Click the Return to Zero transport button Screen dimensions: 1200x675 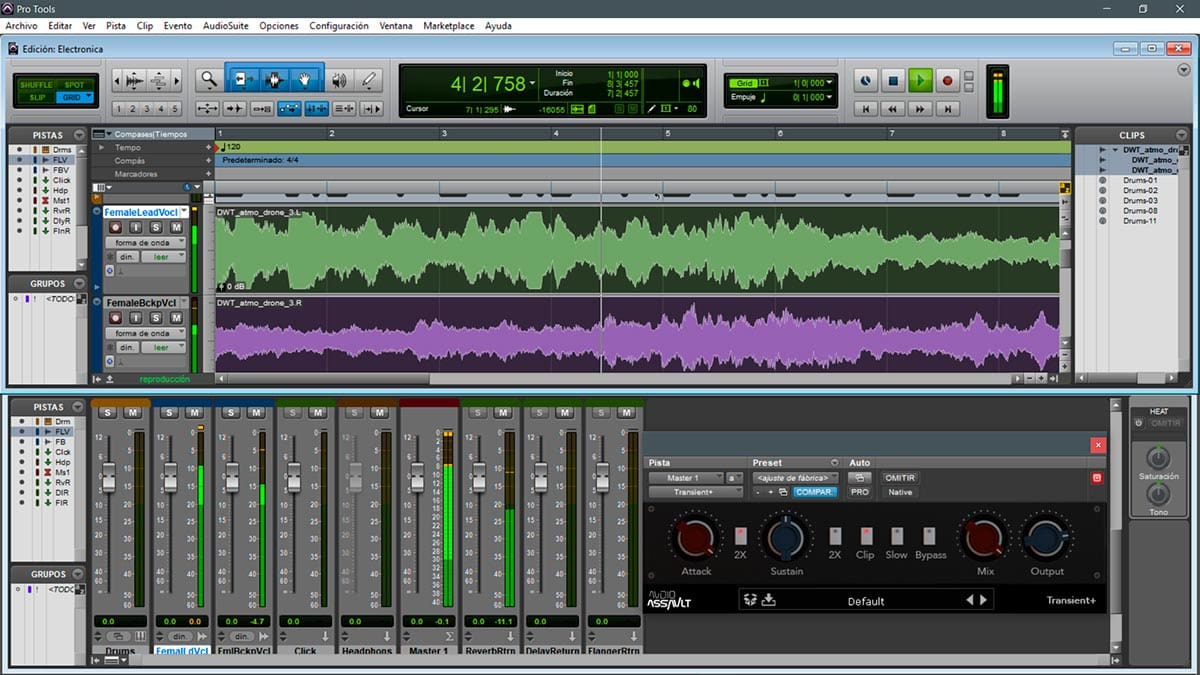point(867,109)
